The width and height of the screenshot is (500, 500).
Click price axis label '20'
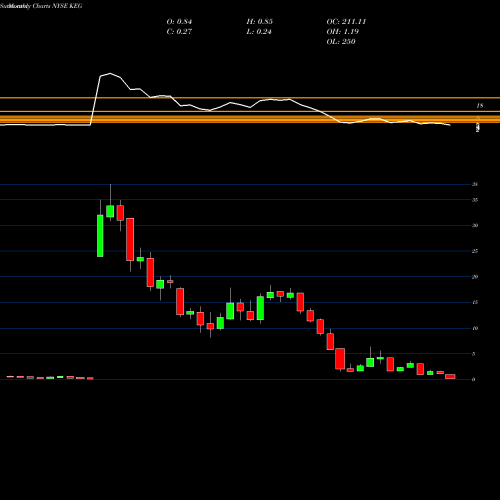click(x=475, y=277)
